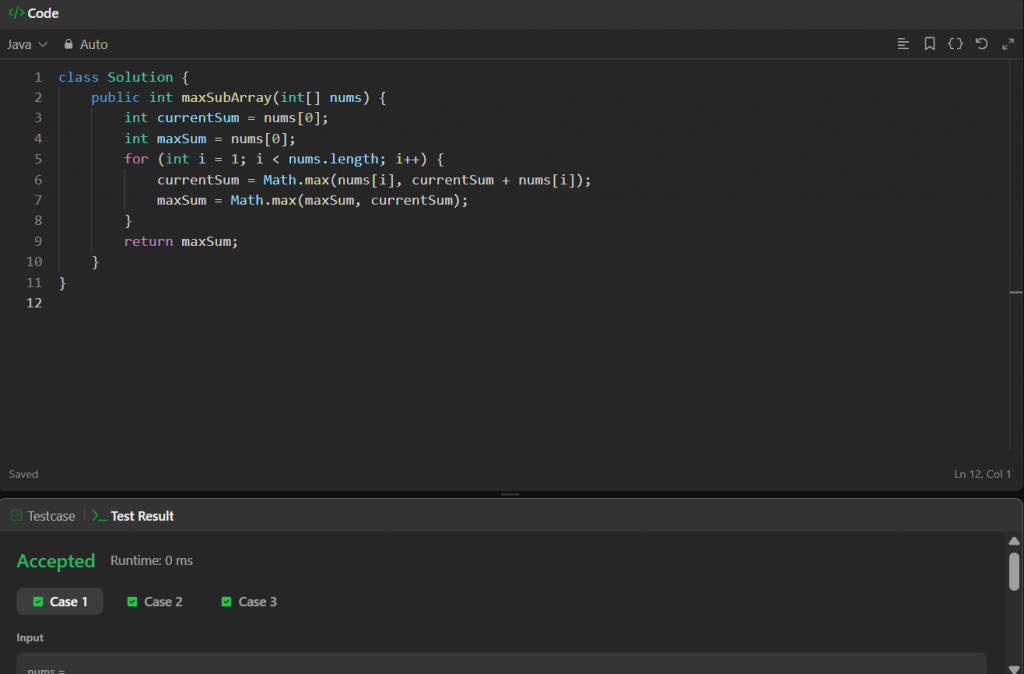Click the results panel scrollbar thumb
The image size is (1024, 674).
pyautogui.click(x=1014, y=571)
